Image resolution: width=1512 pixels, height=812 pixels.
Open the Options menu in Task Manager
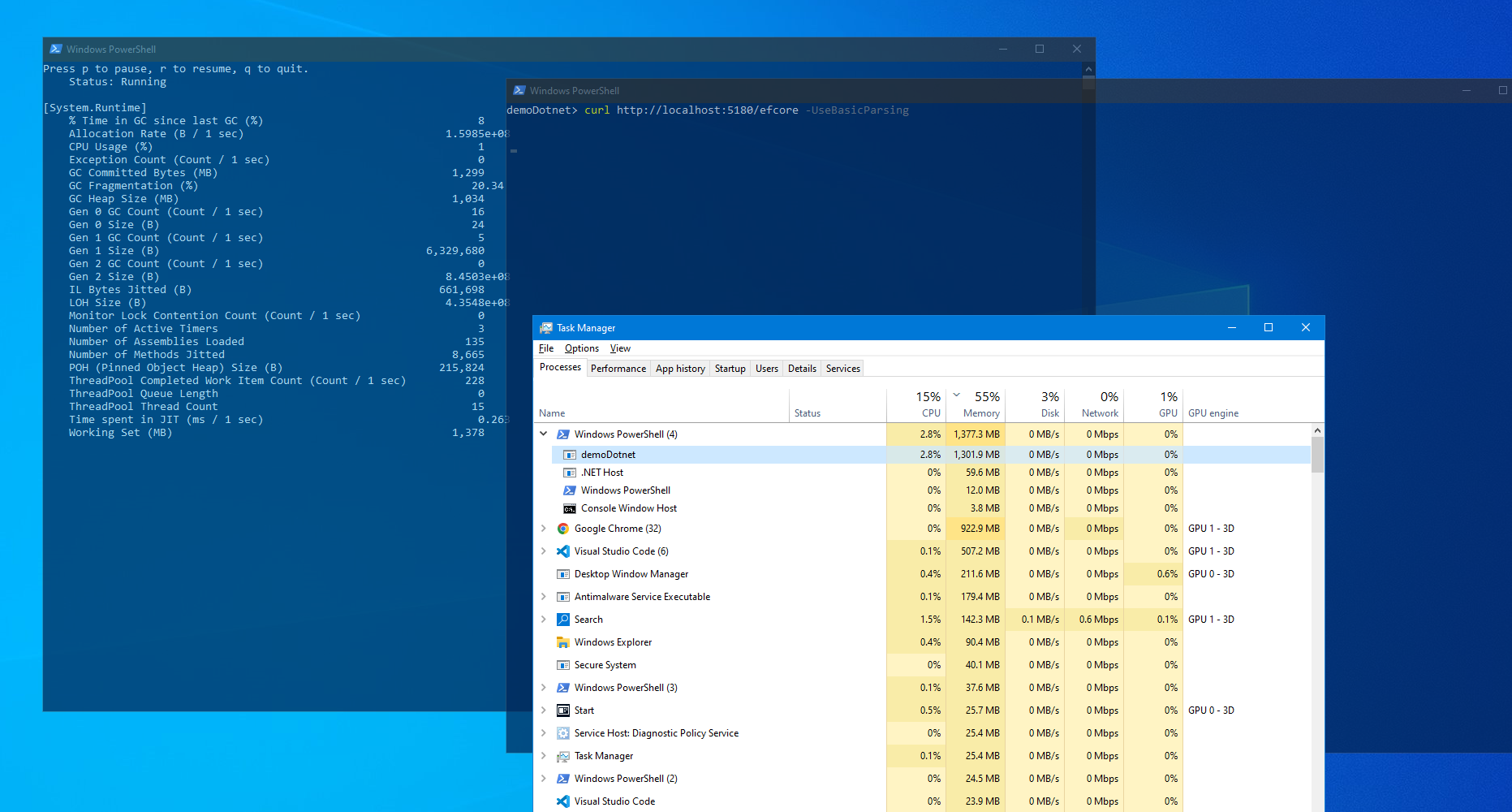point(582,348)
